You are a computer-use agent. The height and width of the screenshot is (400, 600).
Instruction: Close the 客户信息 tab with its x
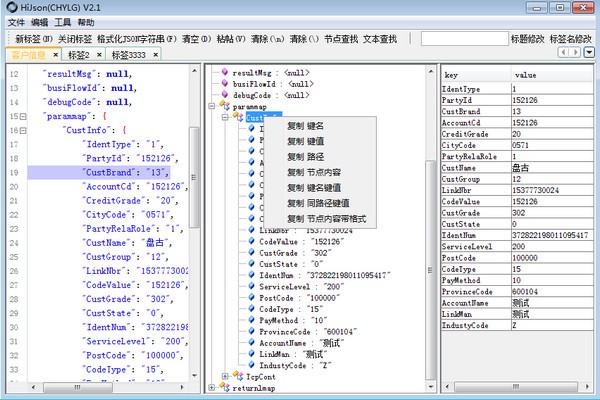click(56, 54)
